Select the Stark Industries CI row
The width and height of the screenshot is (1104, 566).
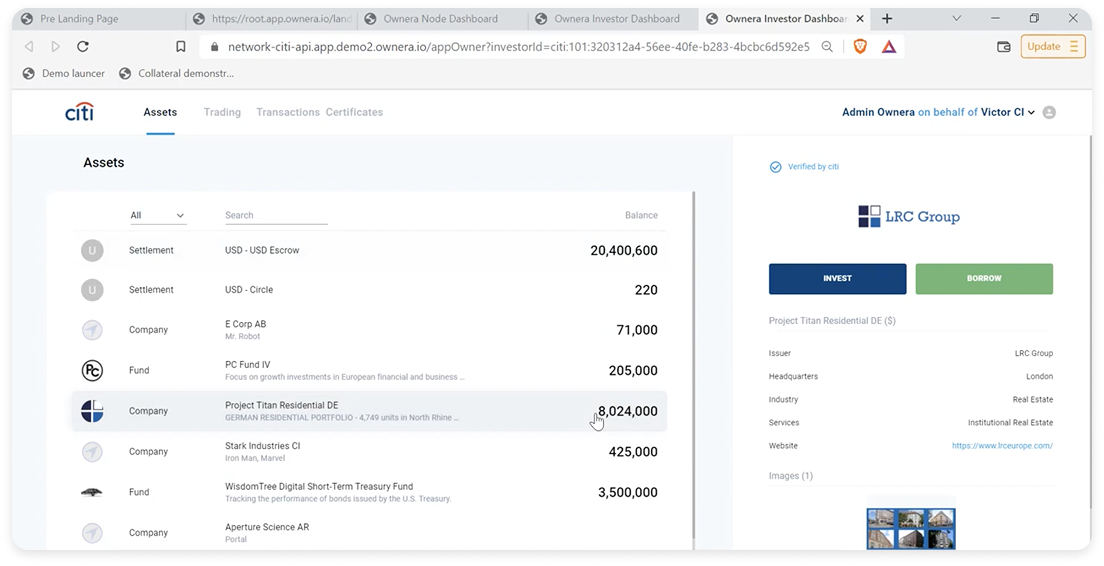(x=370, y=451)
